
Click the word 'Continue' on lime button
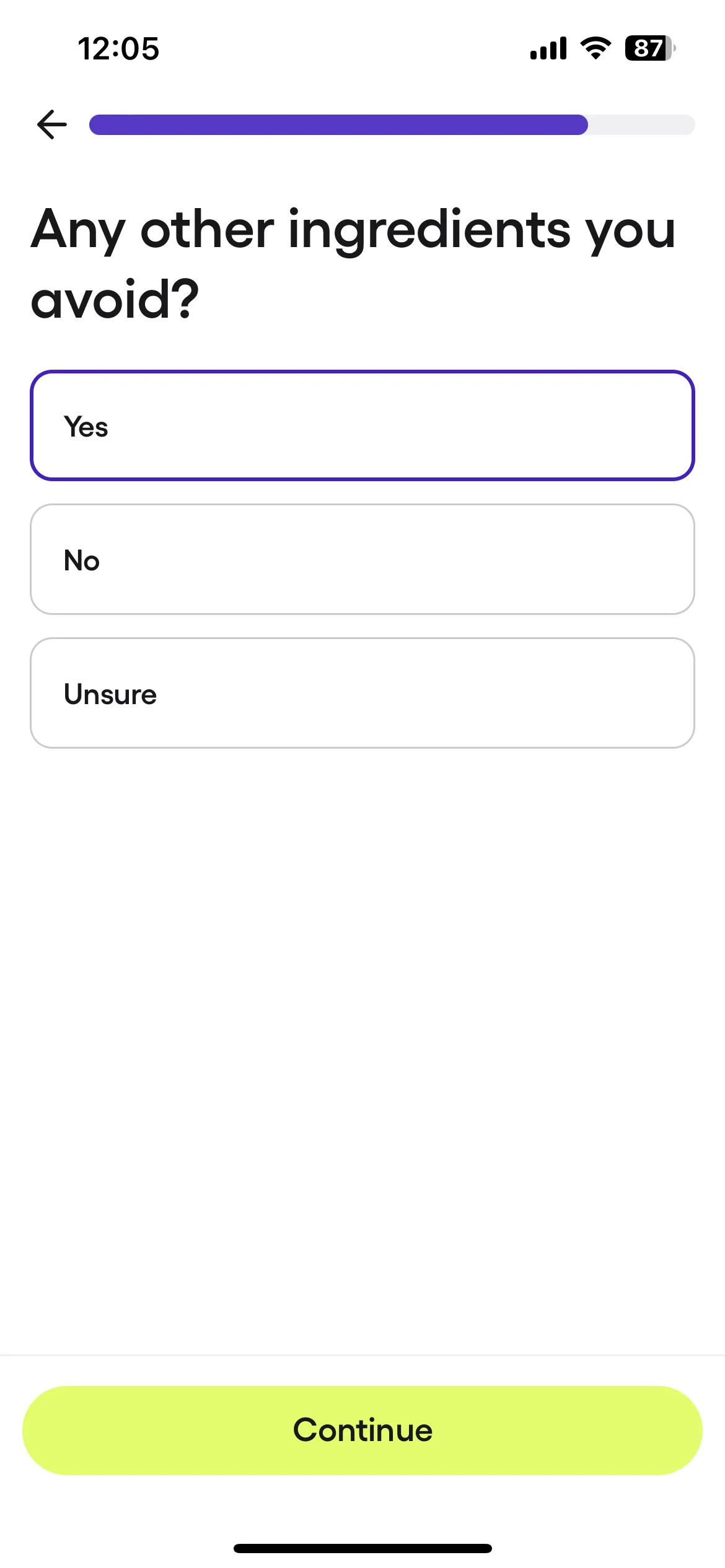(362, 1431)
